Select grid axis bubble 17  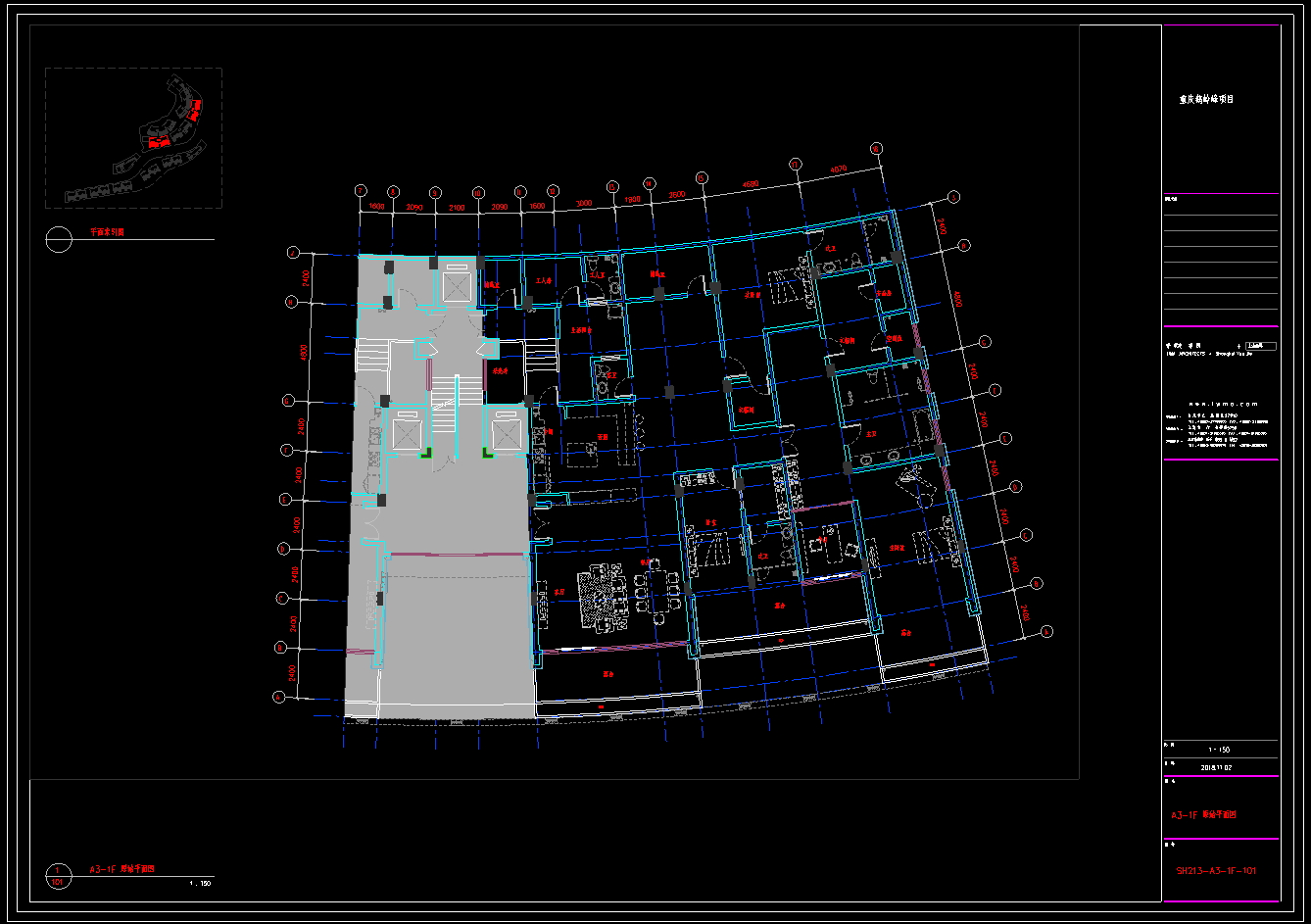(795, 164)
